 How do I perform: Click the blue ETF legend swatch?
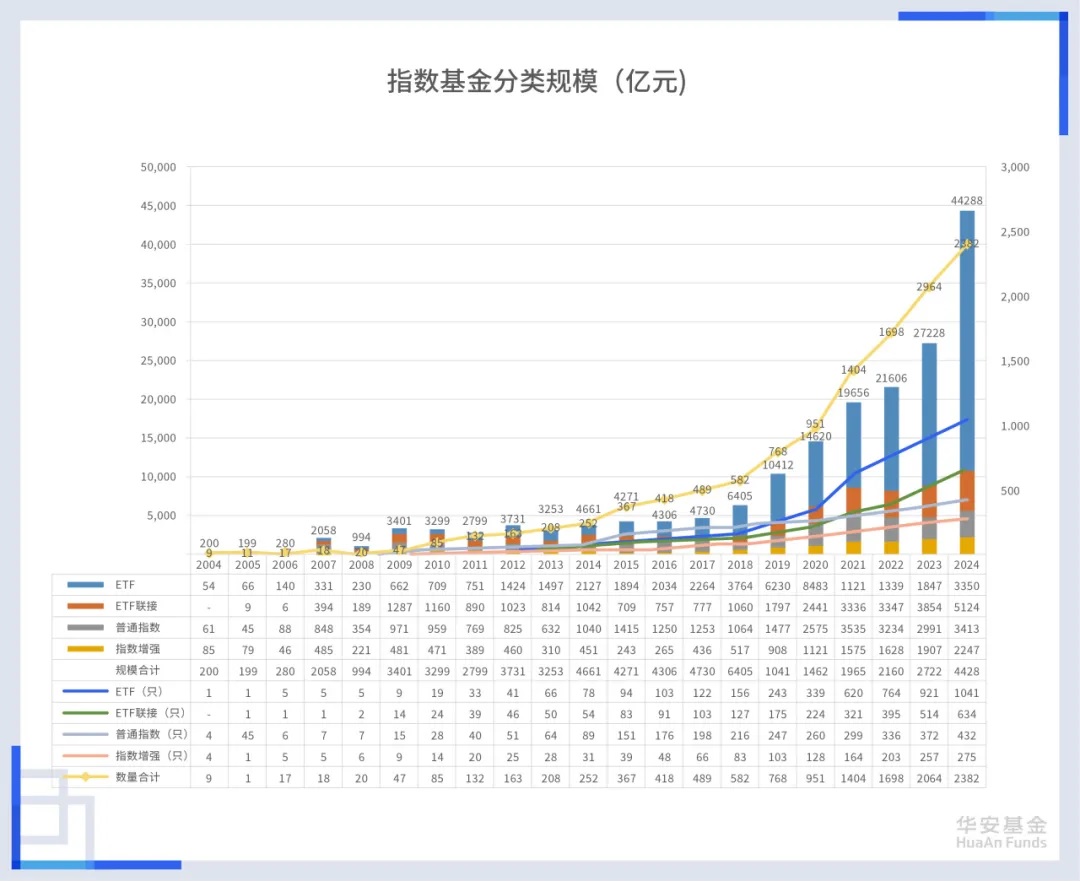click(84, 584)
